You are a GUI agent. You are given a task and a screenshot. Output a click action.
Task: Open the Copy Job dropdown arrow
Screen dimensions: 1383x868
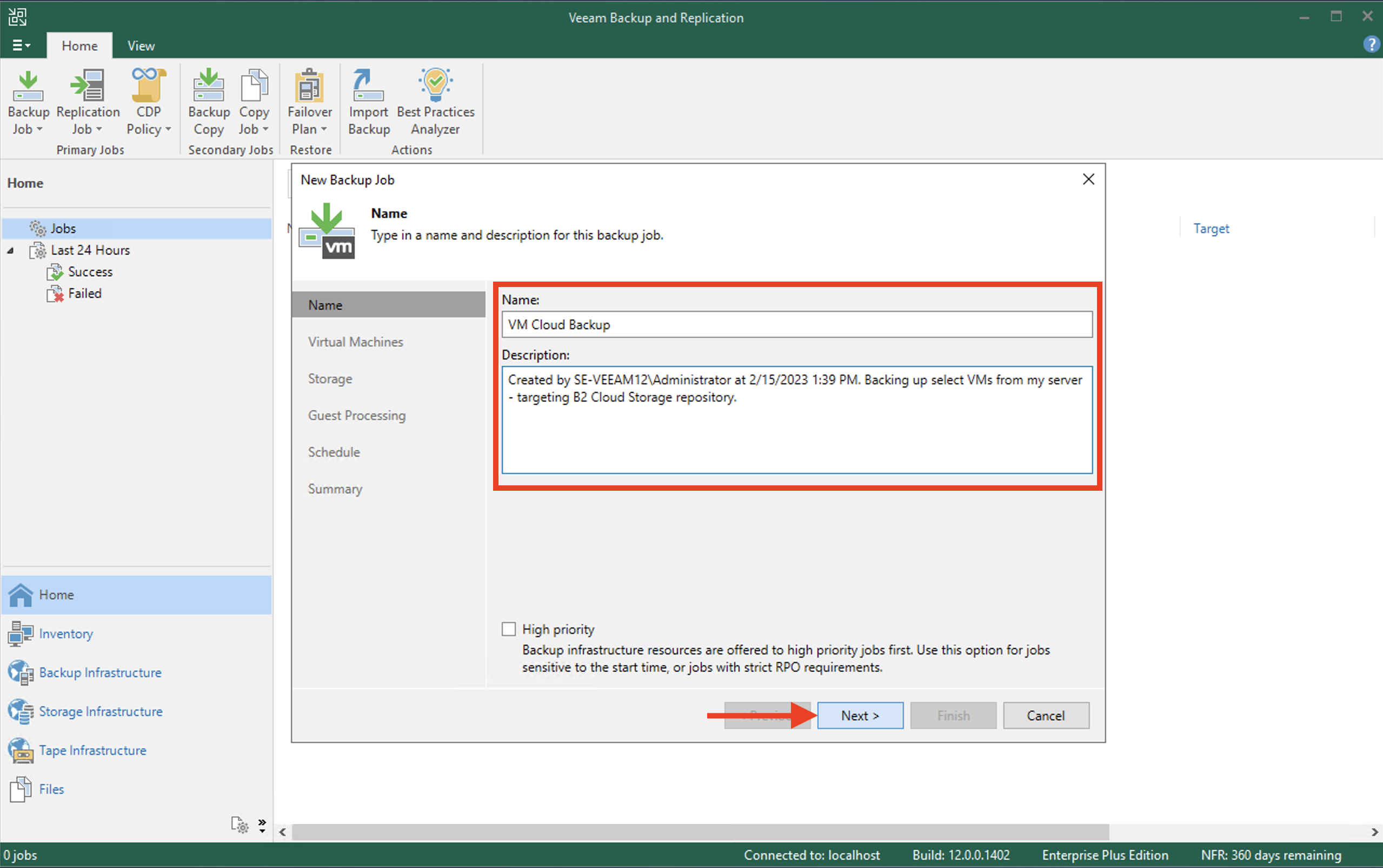point(266,129)
